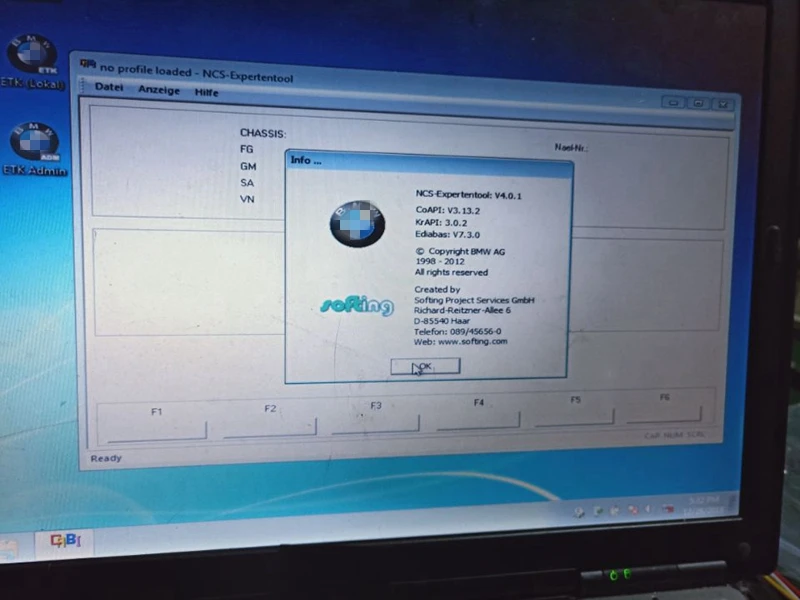Viewport: 800px width, 600px height.
Task: Click the NCS-Expertentool taskbar button
Action: (x=64, y=541)
